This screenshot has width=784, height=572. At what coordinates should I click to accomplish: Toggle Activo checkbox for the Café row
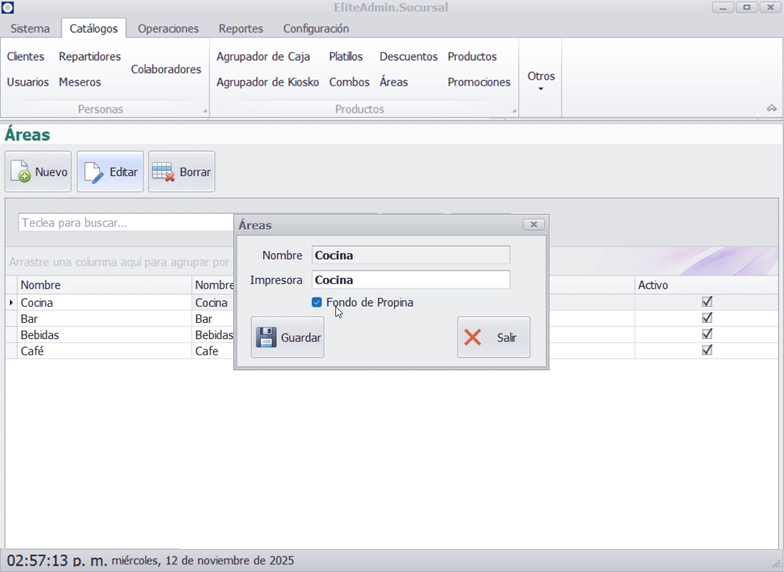[707, 350]
